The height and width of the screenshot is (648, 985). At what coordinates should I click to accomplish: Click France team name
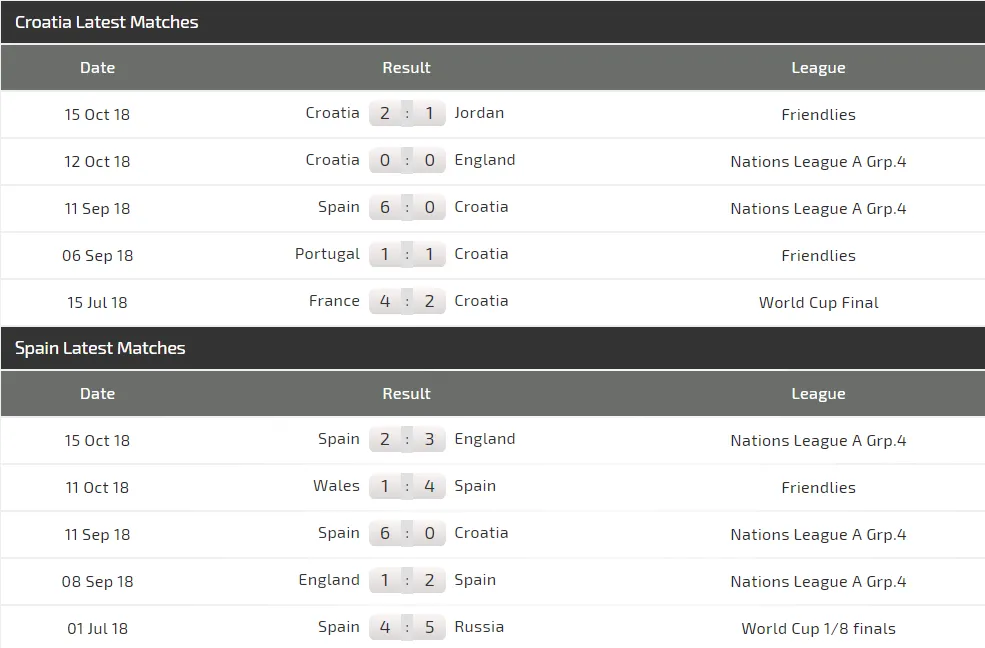(334, 301)
